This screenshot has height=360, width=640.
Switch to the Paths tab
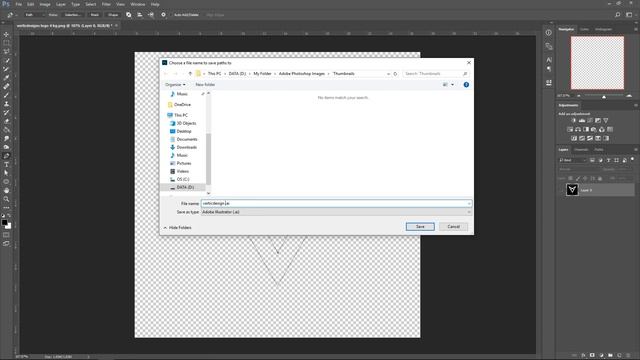point(599,150)
